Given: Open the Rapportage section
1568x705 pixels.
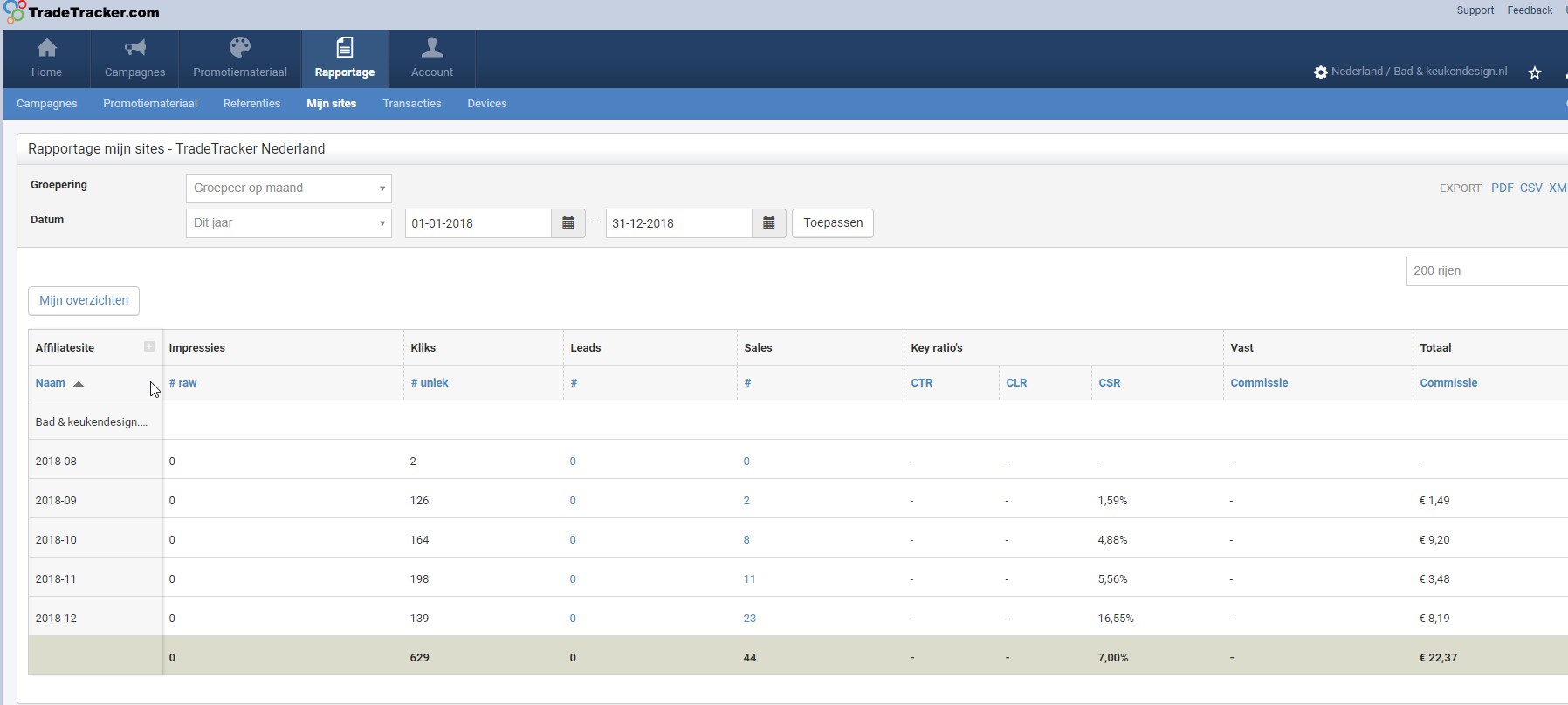Looking at the screenshot, I should (345, 58).
